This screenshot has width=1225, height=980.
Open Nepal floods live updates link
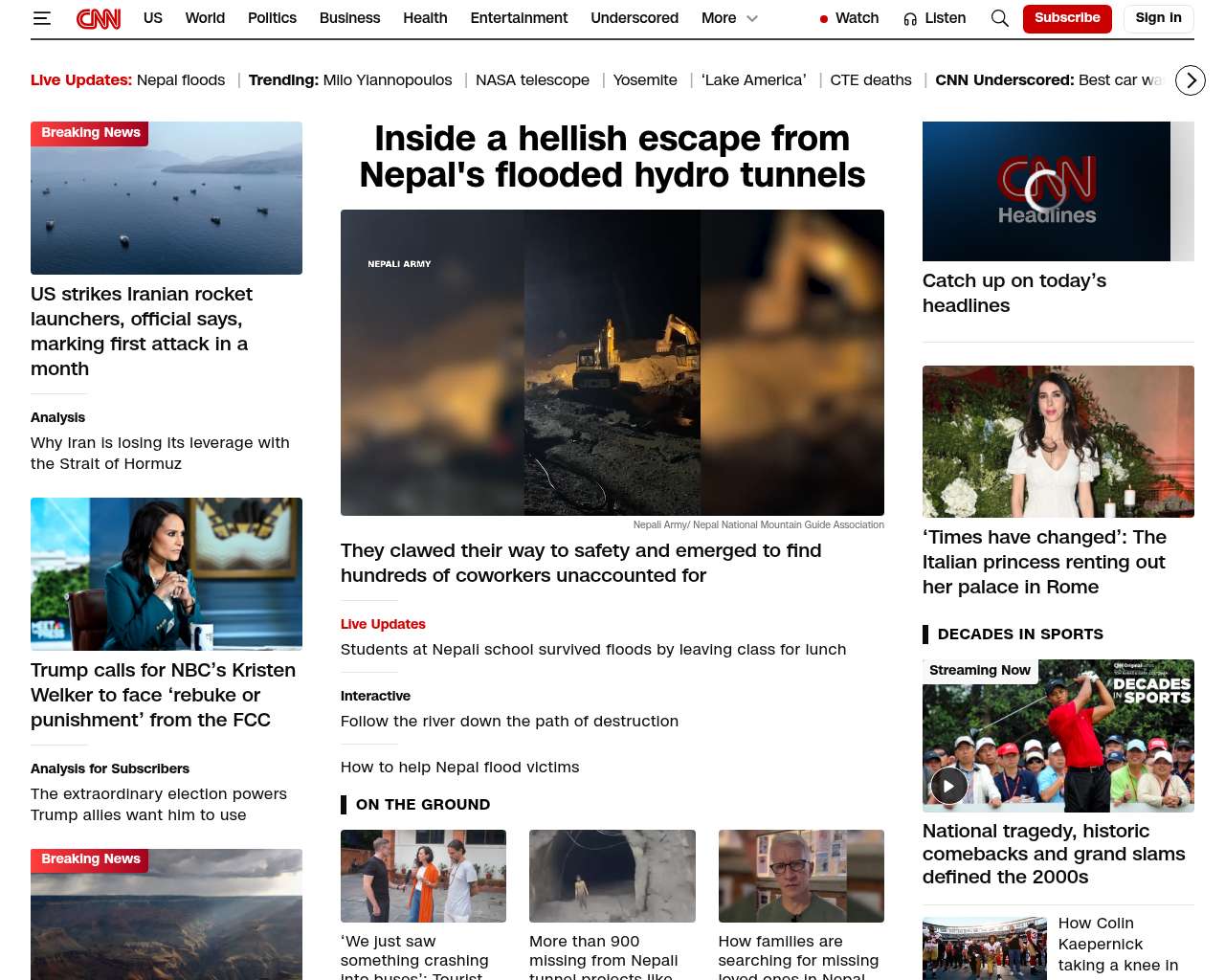181,80
